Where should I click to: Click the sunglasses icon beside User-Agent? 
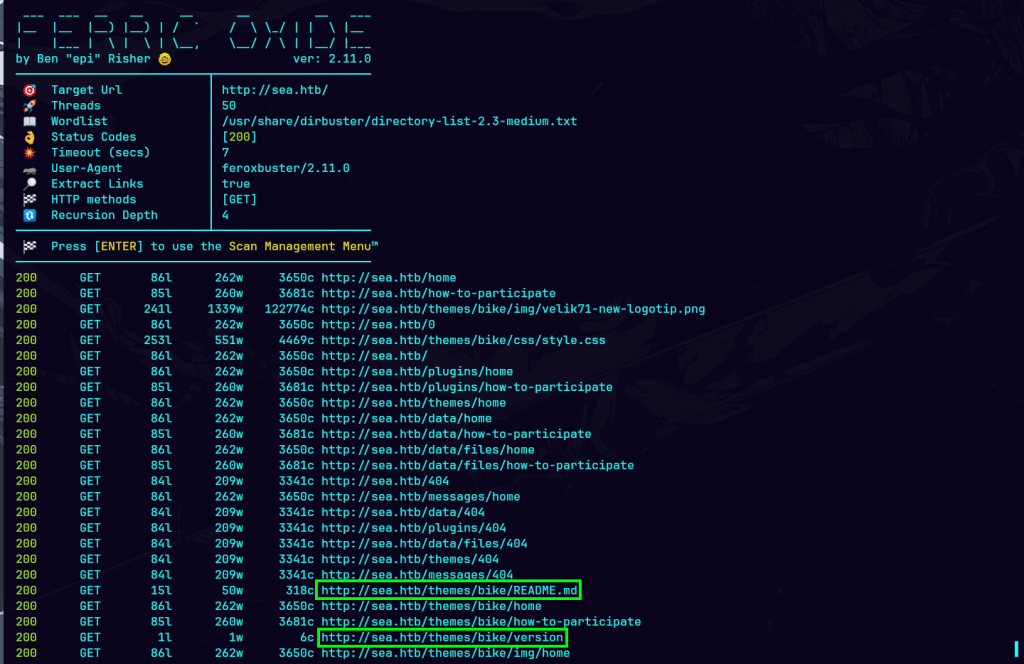tap(29, 168)
